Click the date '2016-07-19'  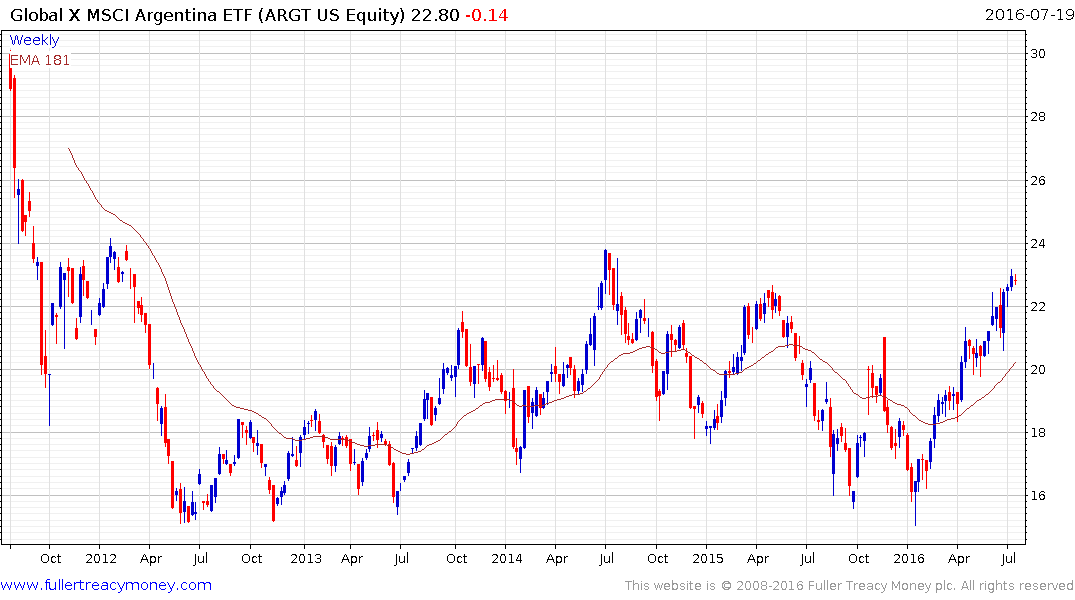click(x=1029, y=14)
